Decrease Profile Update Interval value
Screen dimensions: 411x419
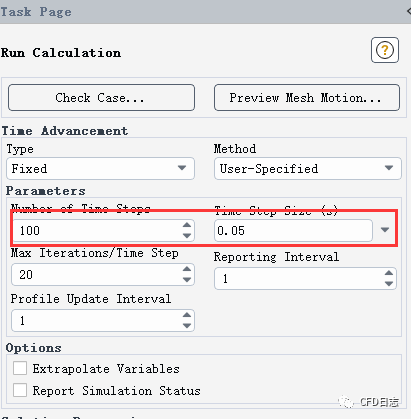[187, 326]
